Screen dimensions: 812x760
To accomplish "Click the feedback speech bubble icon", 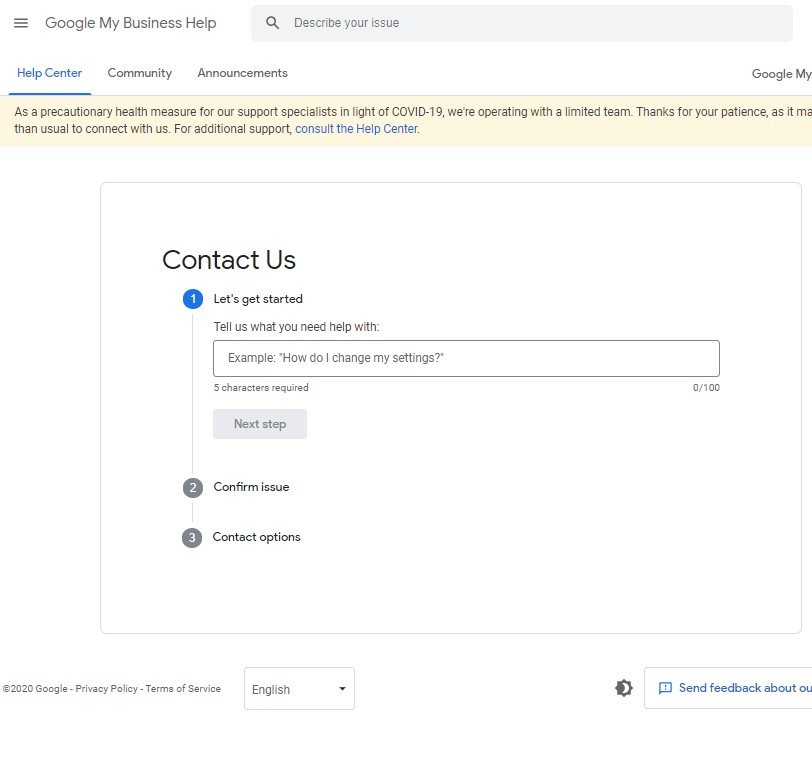I will (665, 688).
